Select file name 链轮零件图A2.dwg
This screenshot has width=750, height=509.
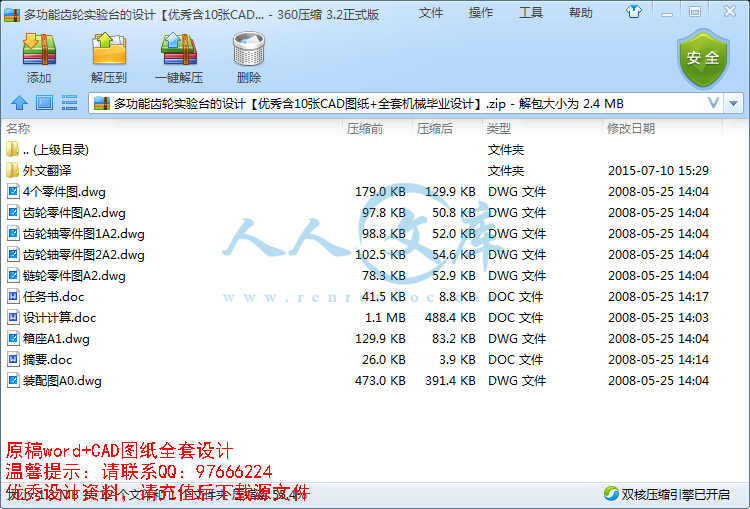coord(74,276)
